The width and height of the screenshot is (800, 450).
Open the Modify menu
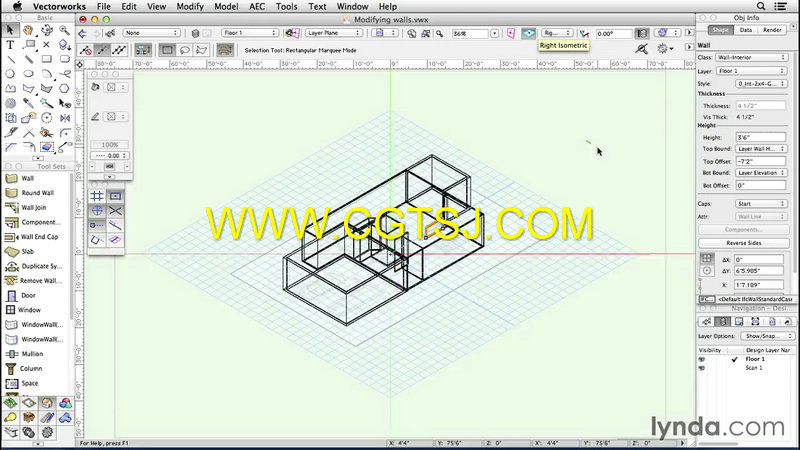[190, 6]
